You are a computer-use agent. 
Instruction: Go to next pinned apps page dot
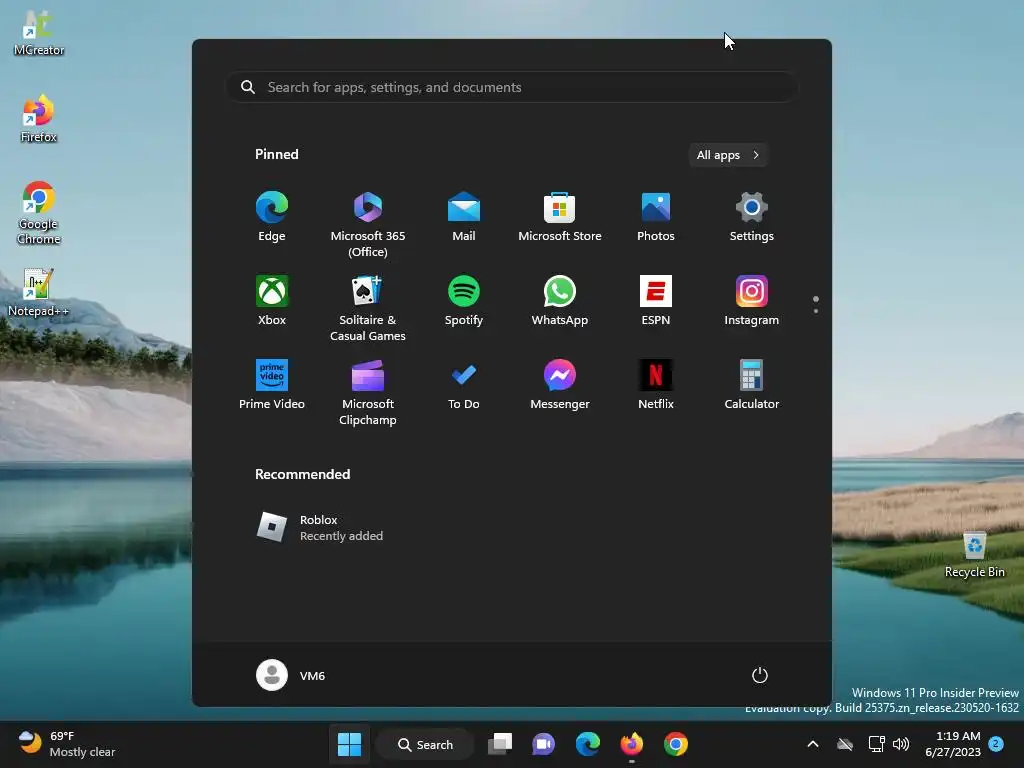pyautogui.click(x=816, y=311)
